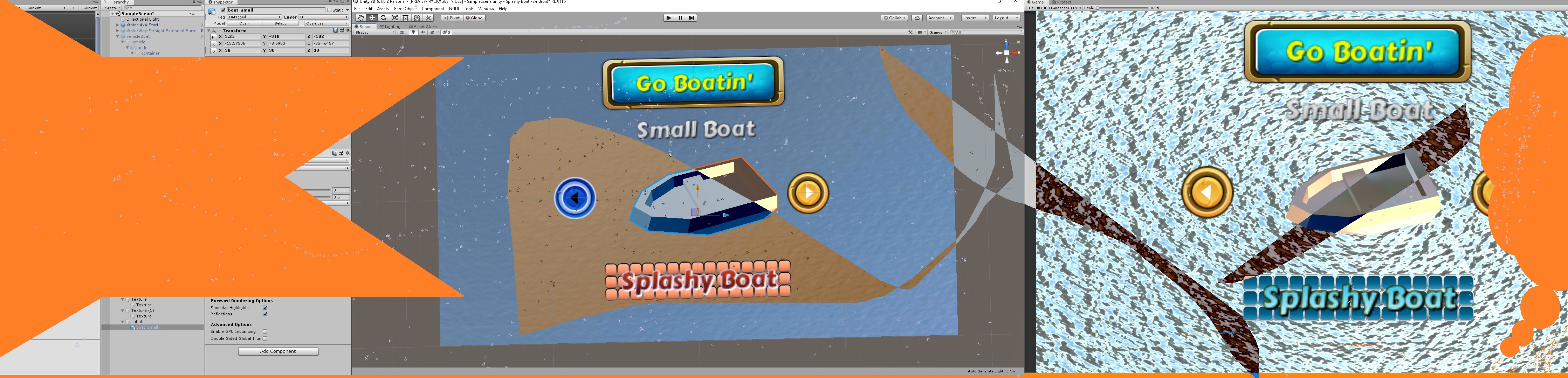Click Model Open button
This screenshot has width=1568, height=378.
click(x=244, y=23)
